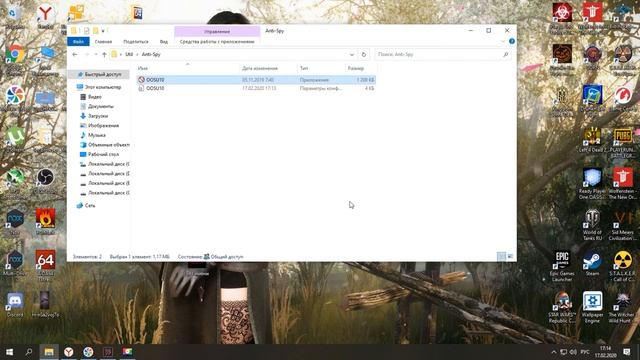The width and height of the screenshot is (640, 360).
Task: Open the S.T.A.L.K.E.R. Call of Pripyat shortcut
Action: click(622, 266)
